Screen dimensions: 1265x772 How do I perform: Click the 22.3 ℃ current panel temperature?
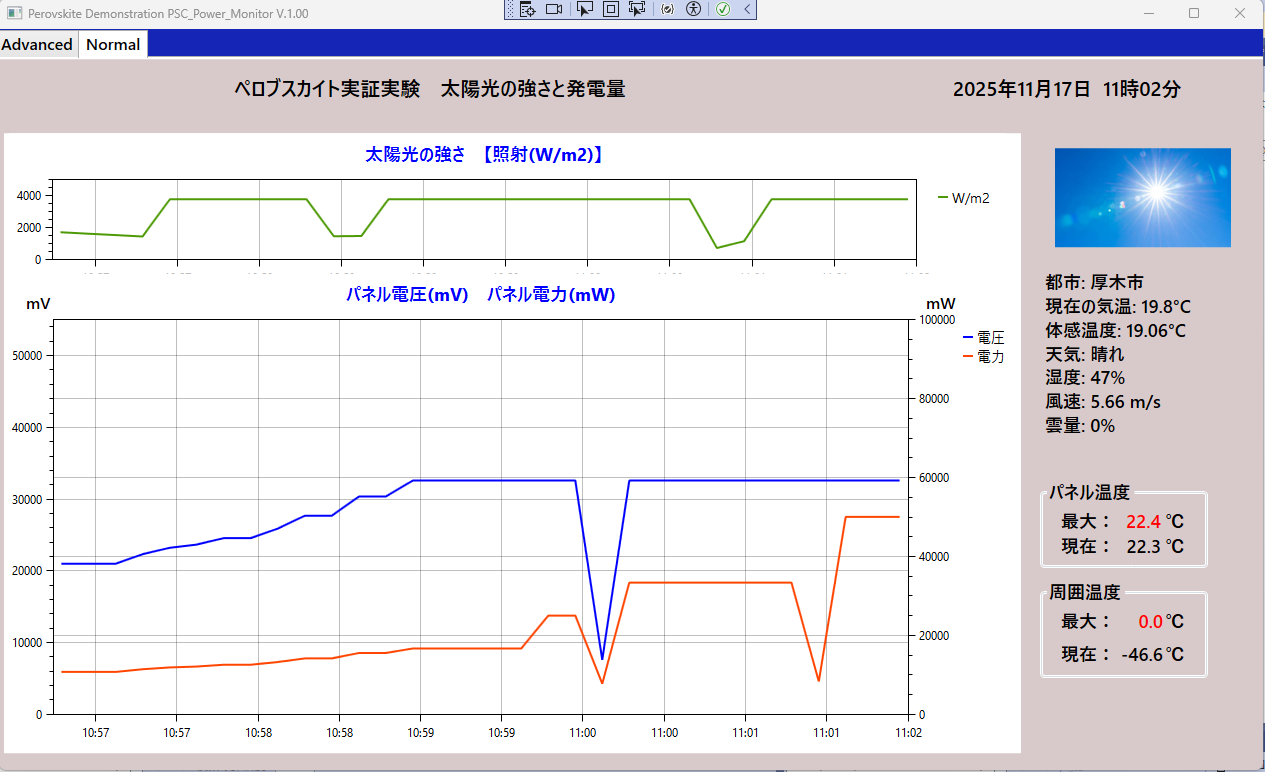1155,547
